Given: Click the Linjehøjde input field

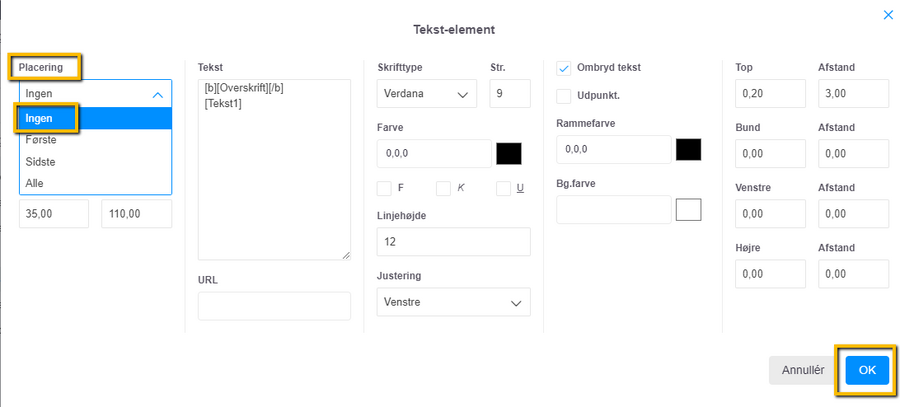Looking at the screenshot, I should 454,242.
